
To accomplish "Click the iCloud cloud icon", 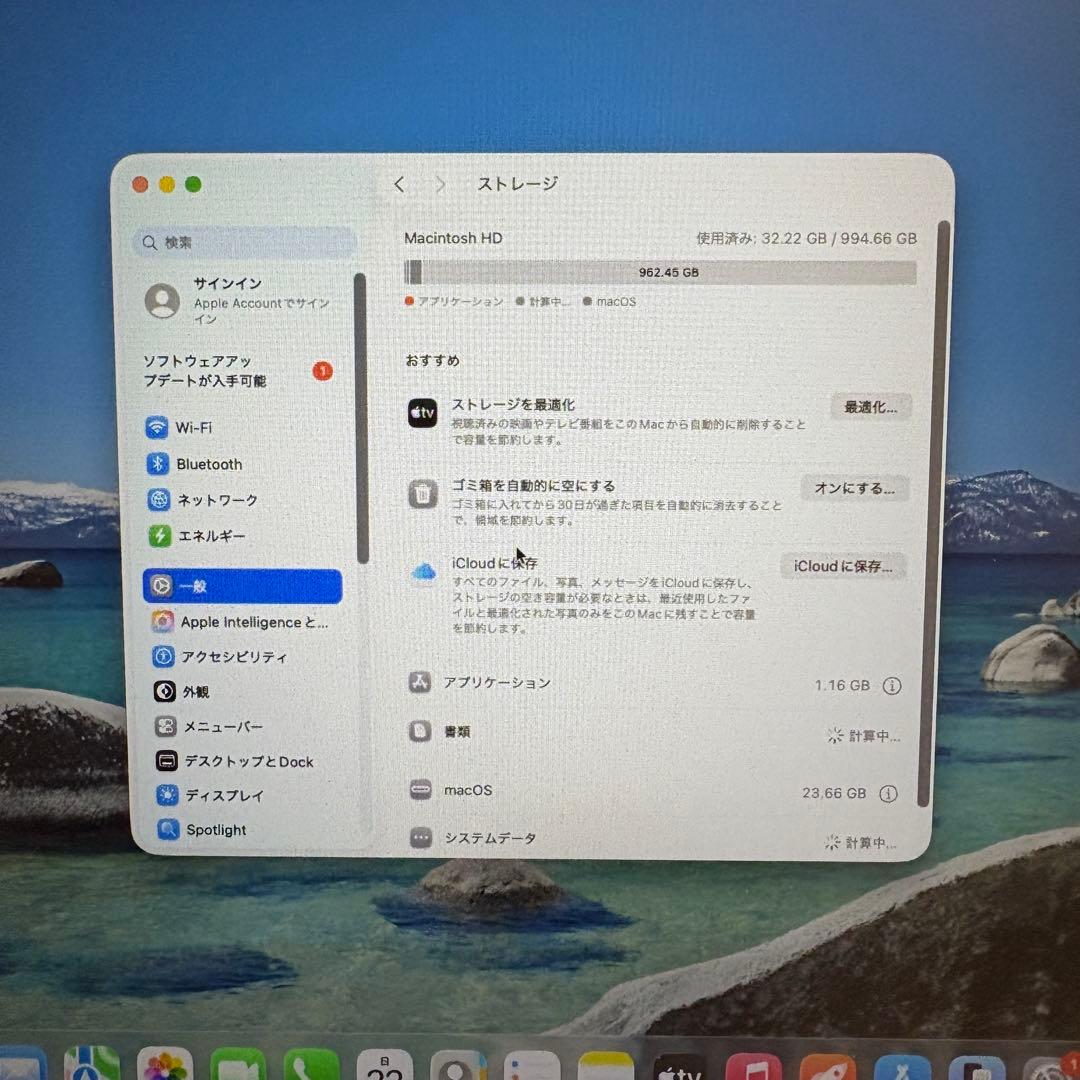I will 424,572.
